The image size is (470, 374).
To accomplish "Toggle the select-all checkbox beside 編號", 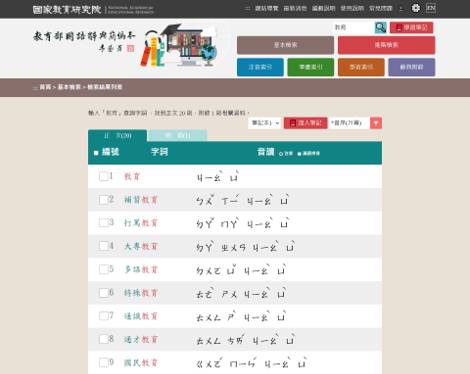I will (x=96, y=153).
